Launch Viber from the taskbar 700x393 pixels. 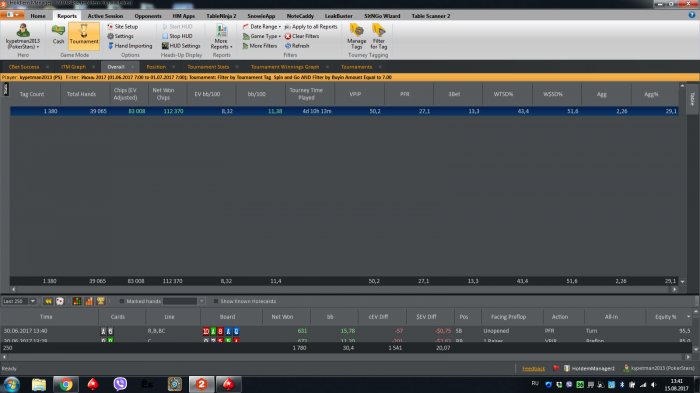coord(120,384)
